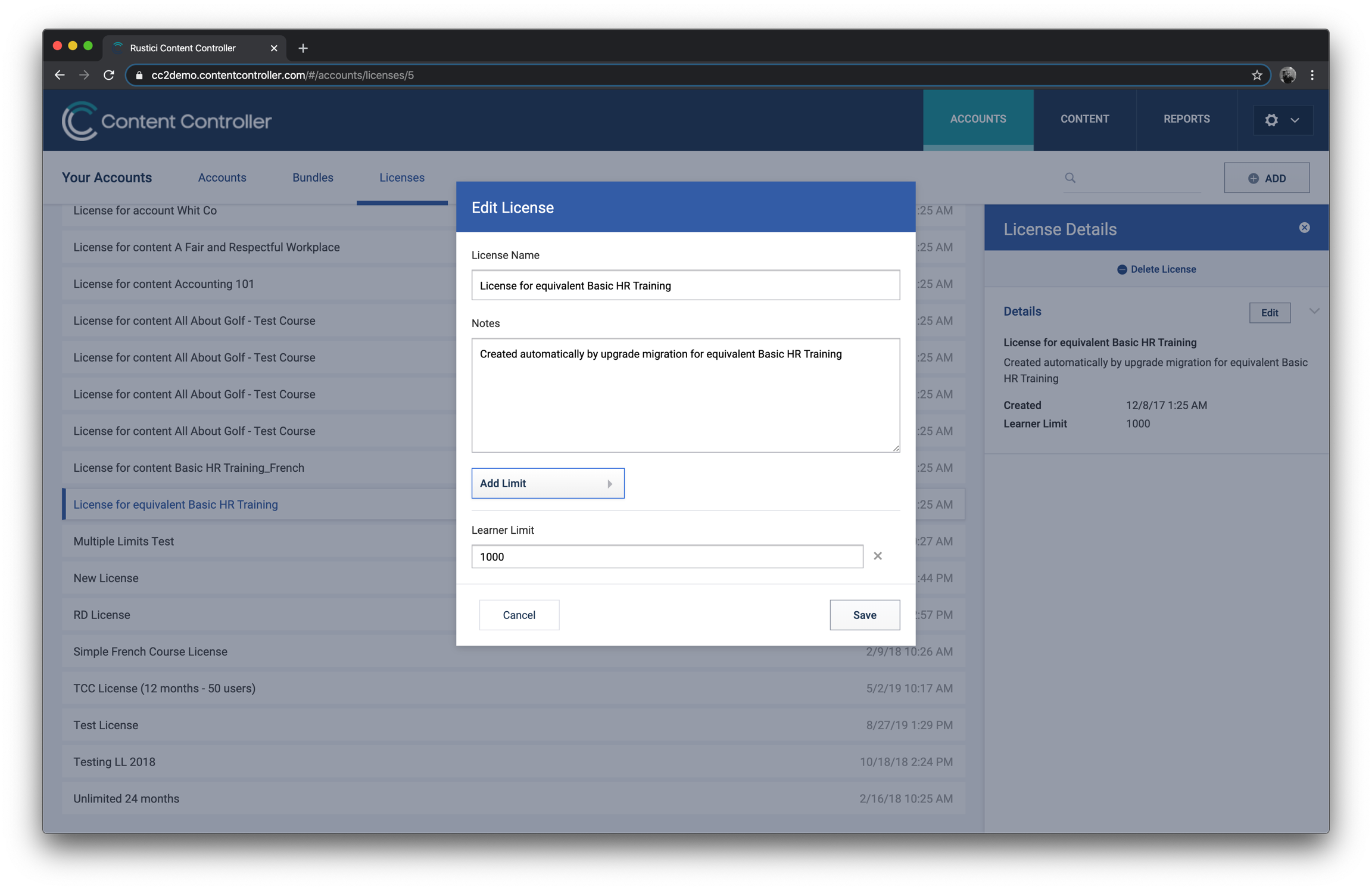The height and width of the screenshot is (890, 1372).
Task: Save the license changes
Action: [x=865, y=615]
